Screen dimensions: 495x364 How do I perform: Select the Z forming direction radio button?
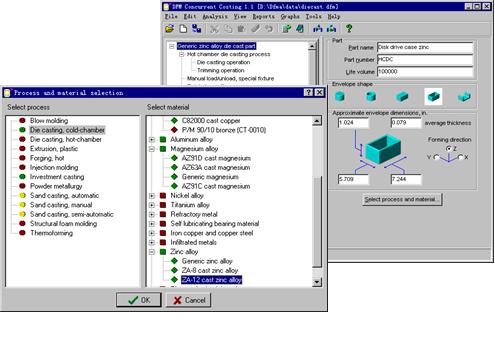[x=449, y=149]
